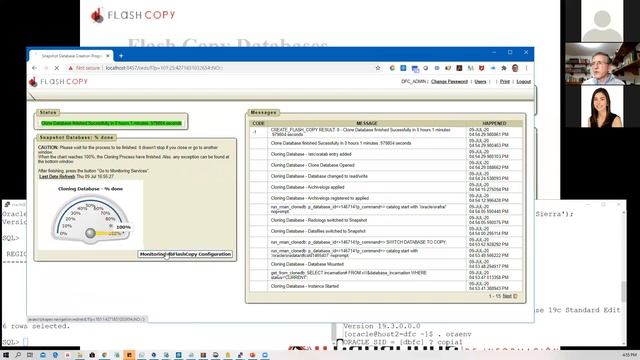Image resolution: width=640 pixels, height=360 pixels.
Task: Select the 'Database Mounted' message row
Action: pyautogui.click(x=386, y=264)
